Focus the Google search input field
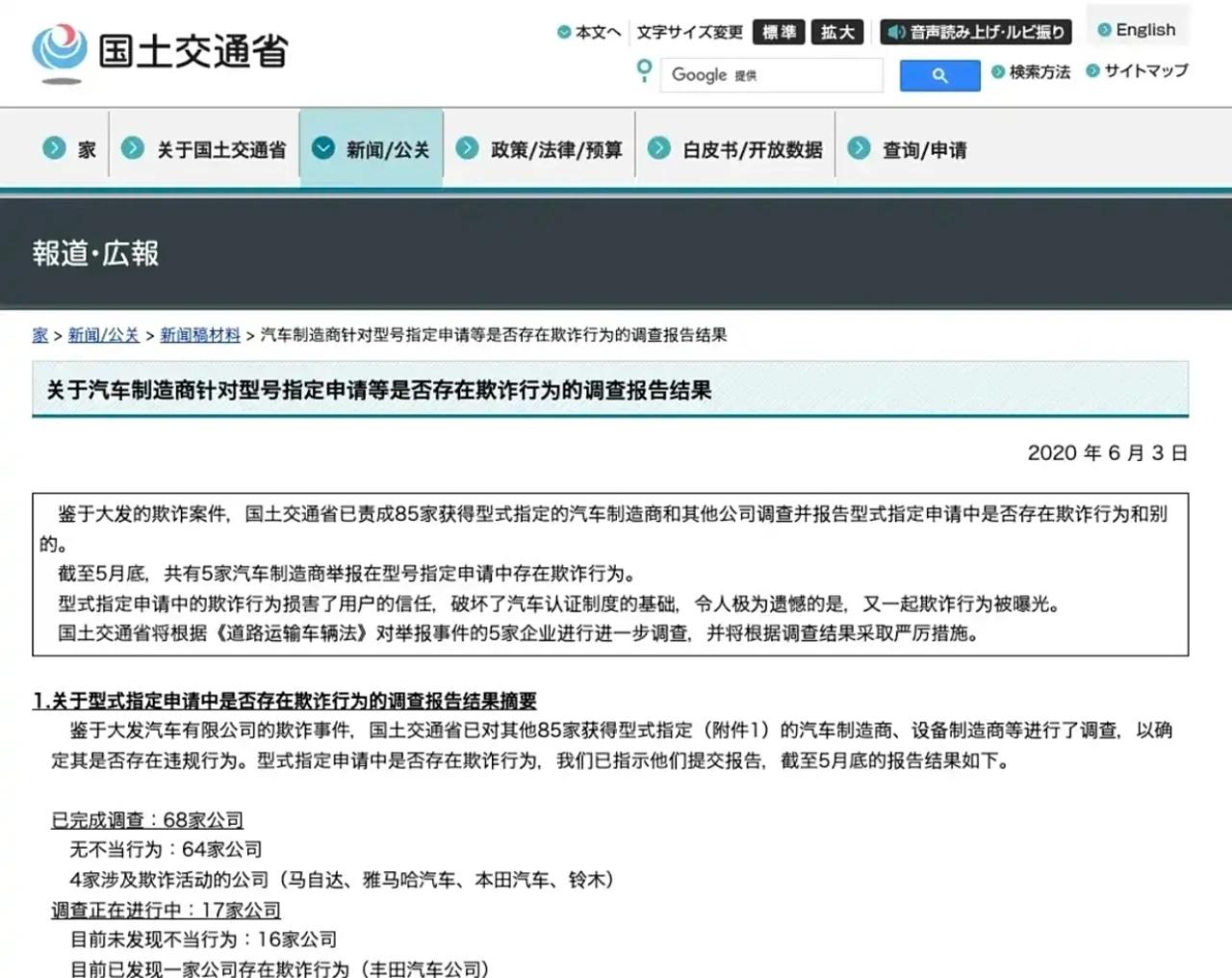This screenshot has height=978, width=1232. tap(771, 75)
